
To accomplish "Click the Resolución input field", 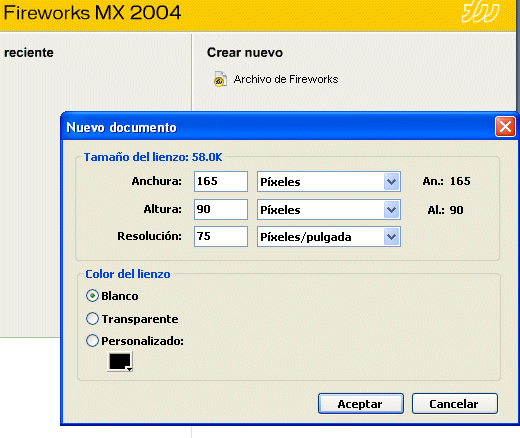I will pyautogui.click(x=221, y=236).
